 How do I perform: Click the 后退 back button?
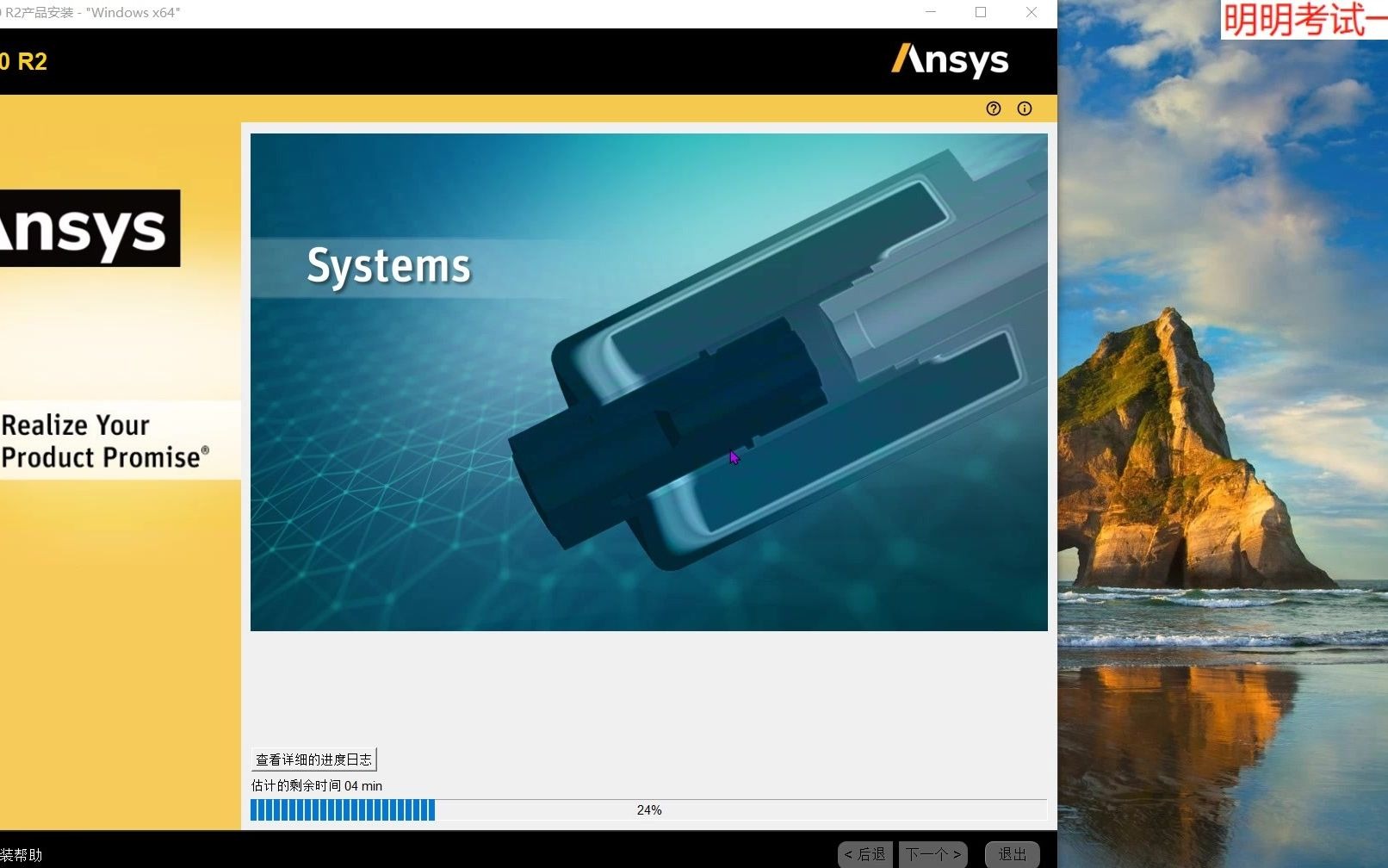coord(865,854)
